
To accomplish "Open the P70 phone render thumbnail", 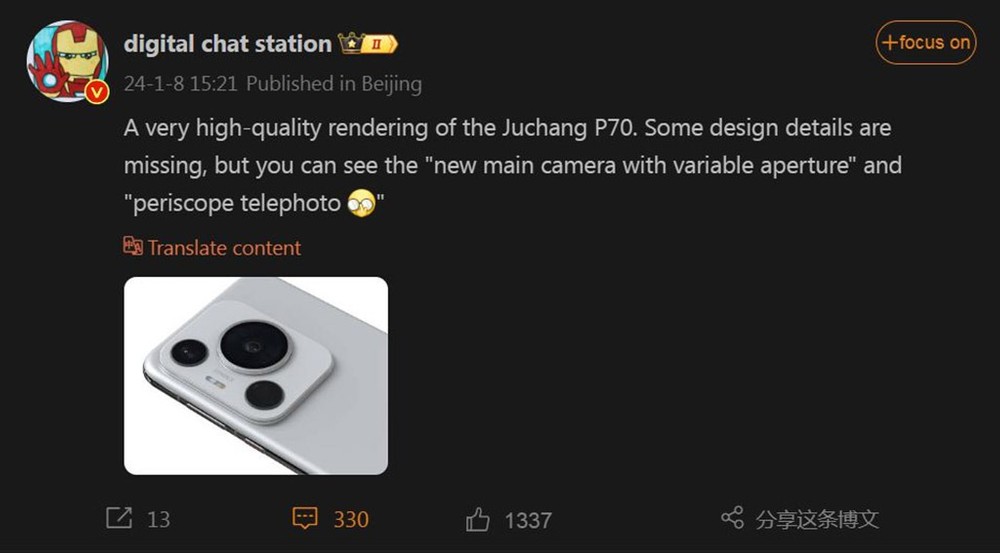I will tap(256, 376).
